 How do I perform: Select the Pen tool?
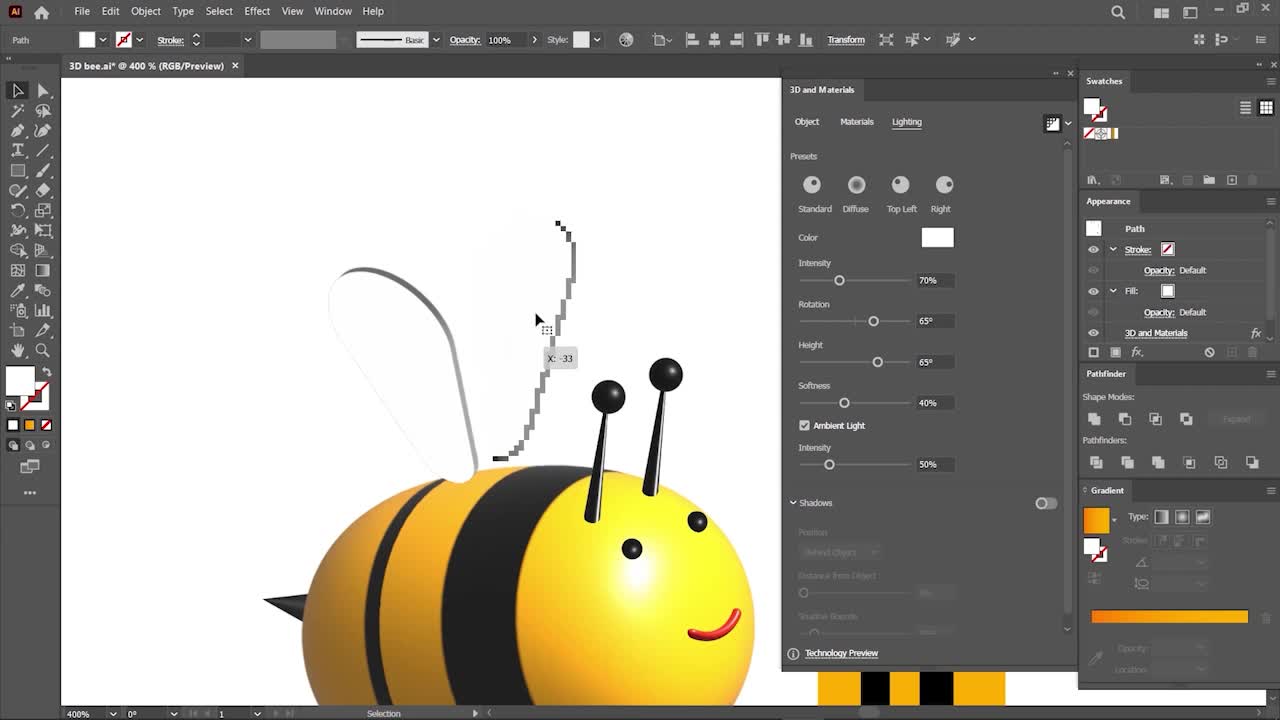pos(18,131)
